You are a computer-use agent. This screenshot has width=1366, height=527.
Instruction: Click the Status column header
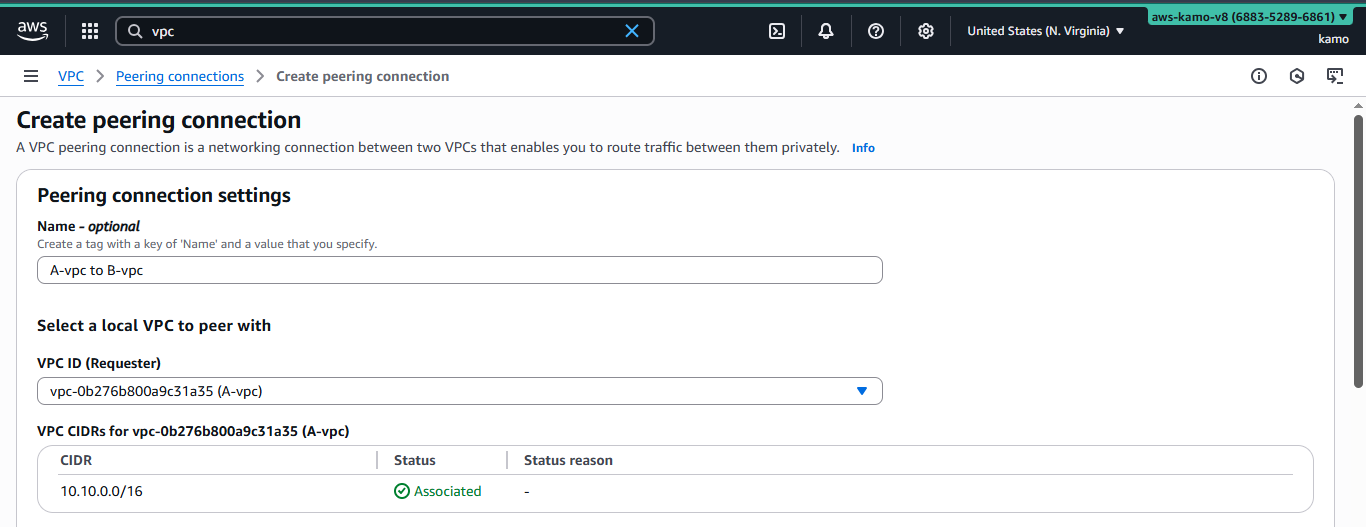(415, 460)
